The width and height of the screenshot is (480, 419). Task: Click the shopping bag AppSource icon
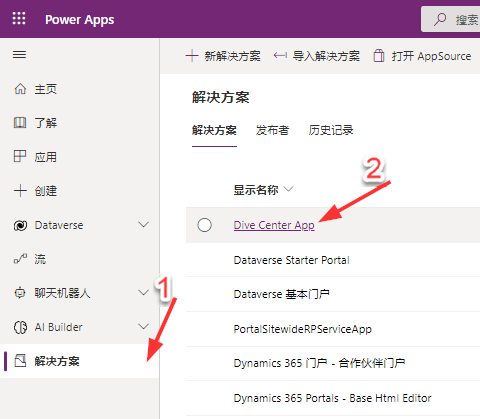click(x=379, y=56)
